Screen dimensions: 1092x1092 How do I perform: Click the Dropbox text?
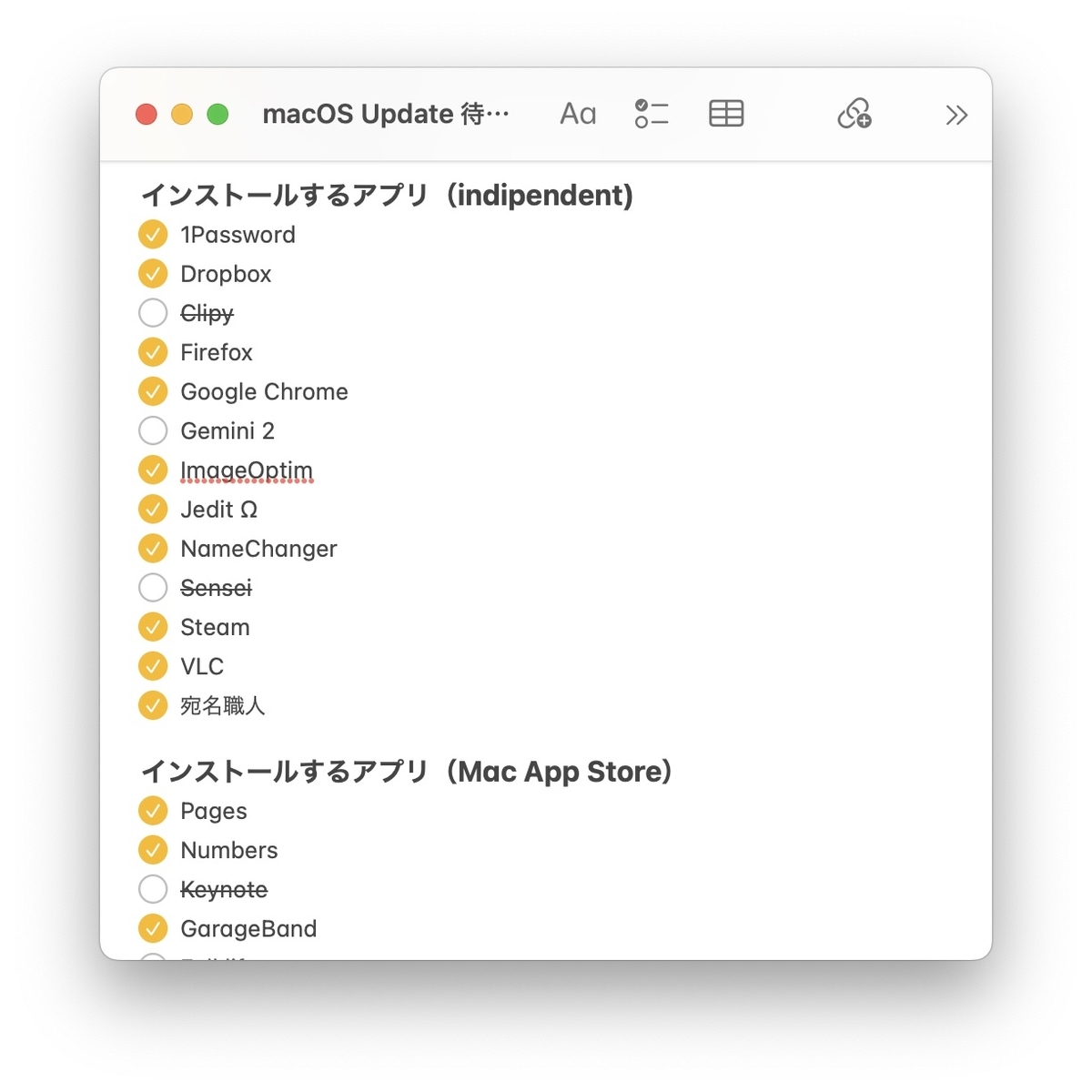226,274
